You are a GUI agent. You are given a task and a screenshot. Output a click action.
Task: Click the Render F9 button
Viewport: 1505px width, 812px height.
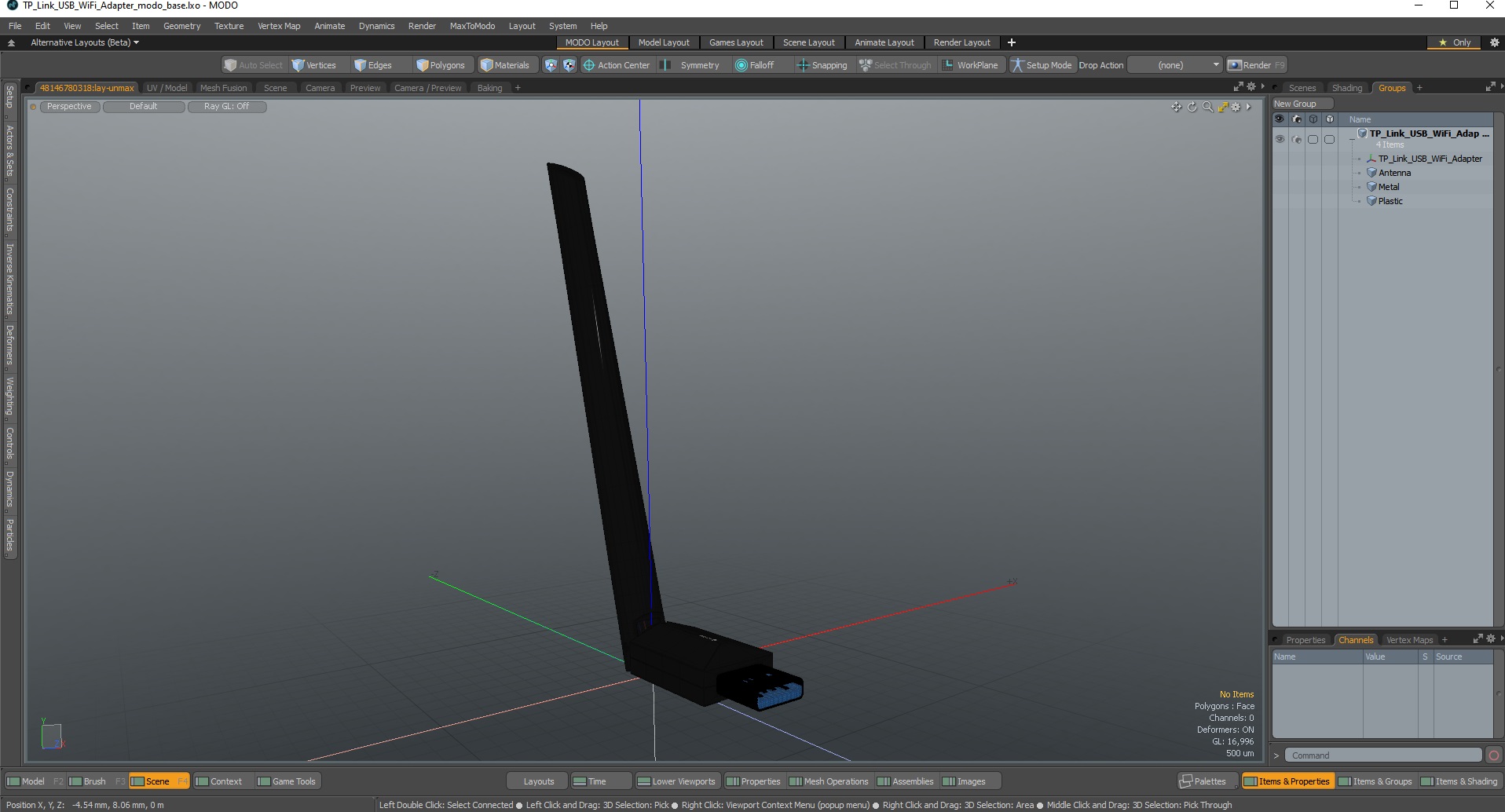(x=1256, y=65)
